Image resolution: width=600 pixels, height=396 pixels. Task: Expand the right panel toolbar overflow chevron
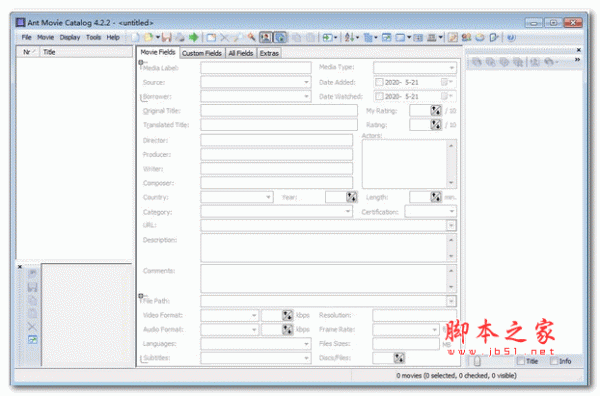(577, 60)
